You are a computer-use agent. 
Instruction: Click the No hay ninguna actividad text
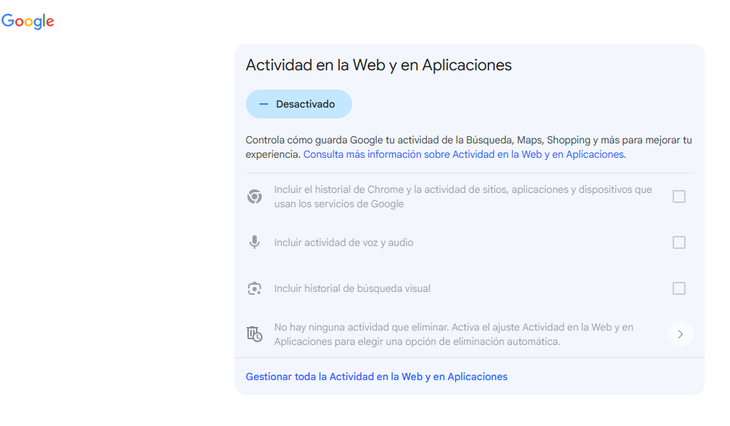[454, 334]
